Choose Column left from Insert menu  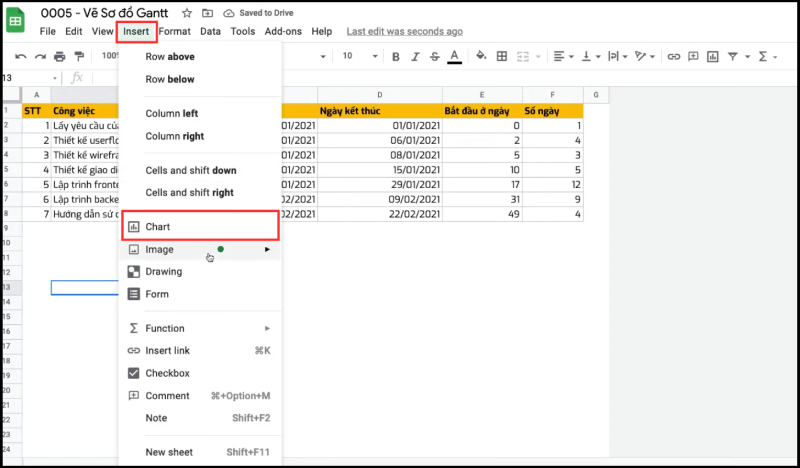(x=200, y=113)
